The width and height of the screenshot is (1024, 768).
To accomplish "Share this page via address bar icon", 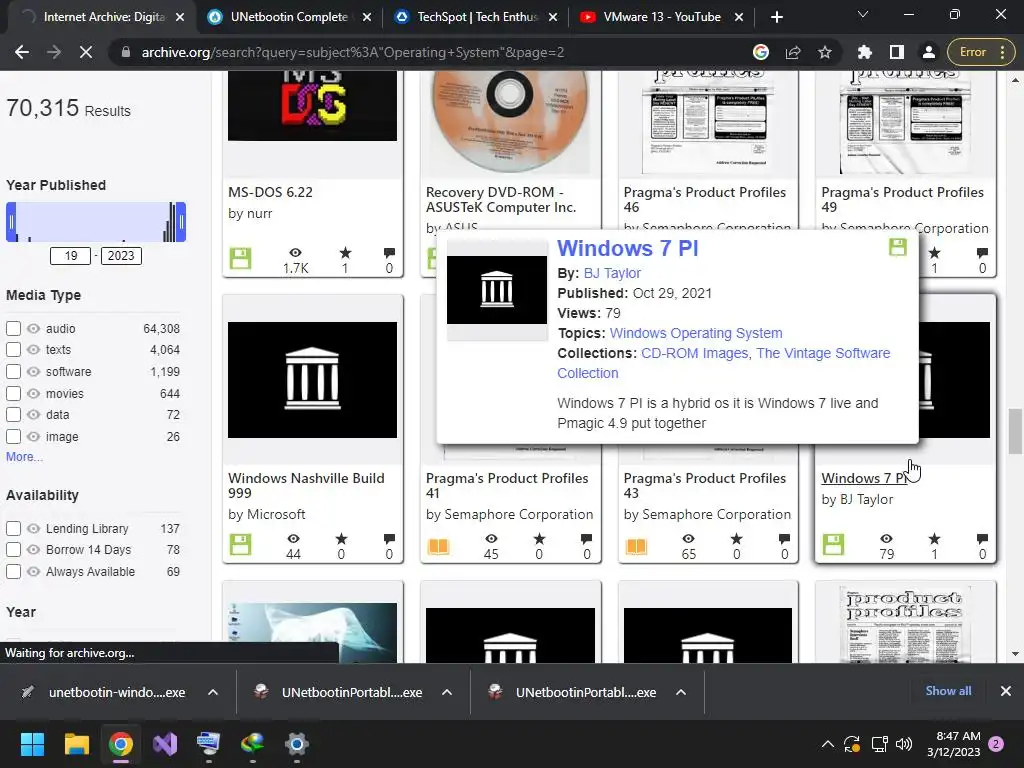I will 793,52.
